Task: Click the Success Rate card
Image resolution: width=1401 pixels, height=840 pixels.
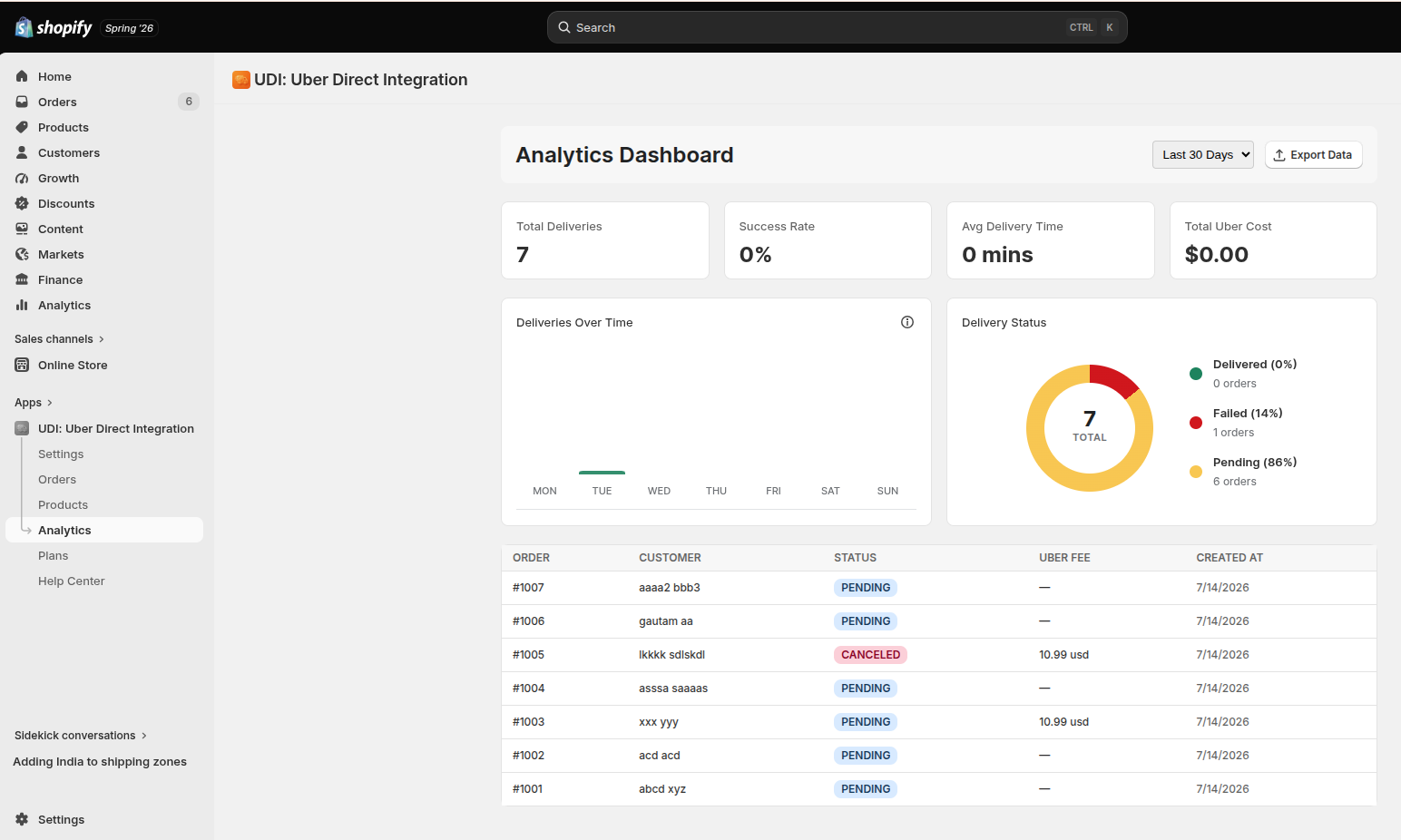Action: 828,240
